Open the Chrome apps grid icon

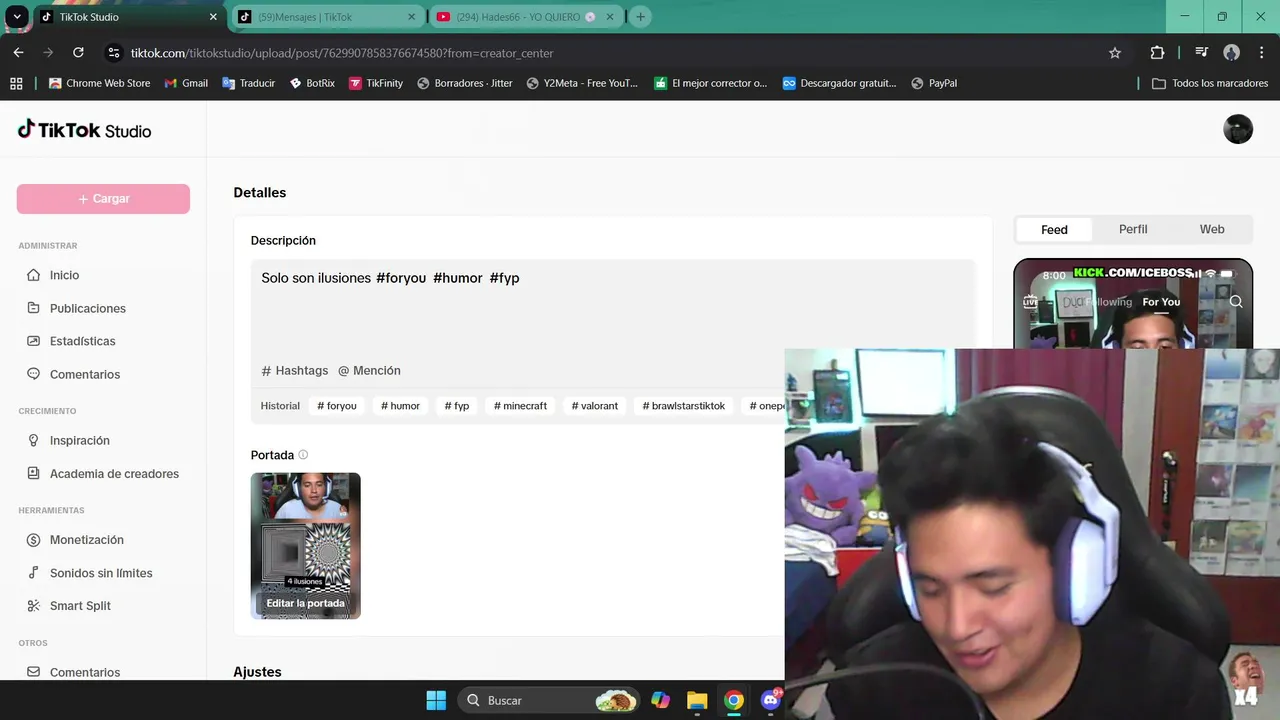pyautogui.click(x=16, y=83)
